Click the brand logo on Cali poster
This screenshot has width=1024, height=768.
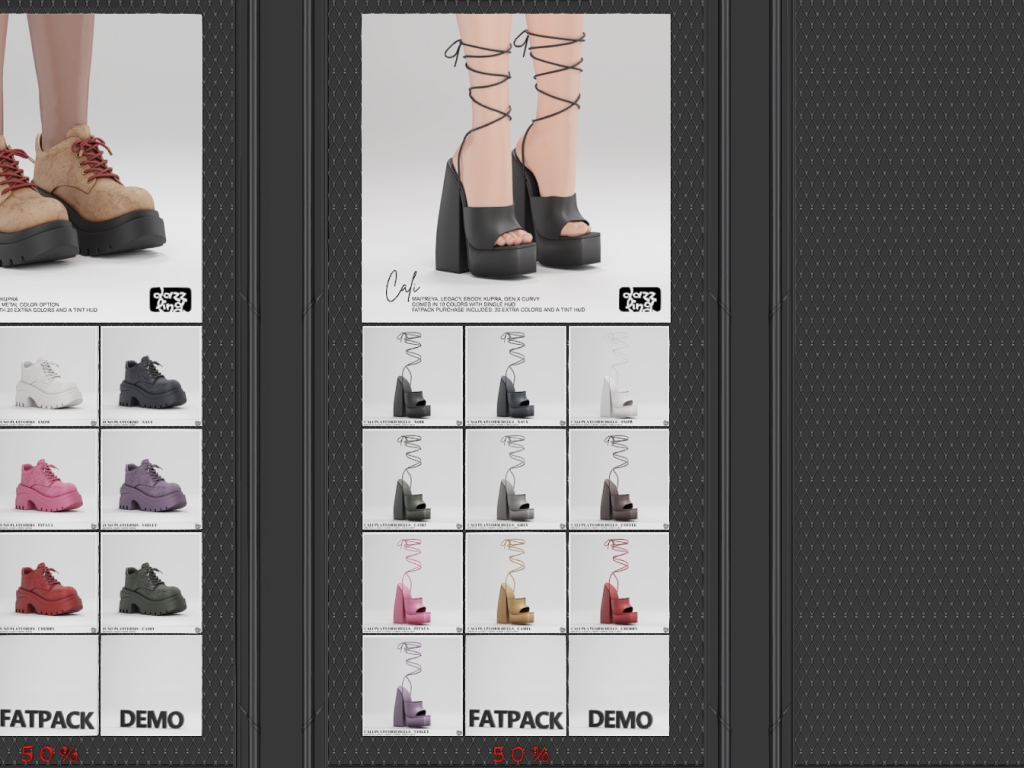click(640, 299)
